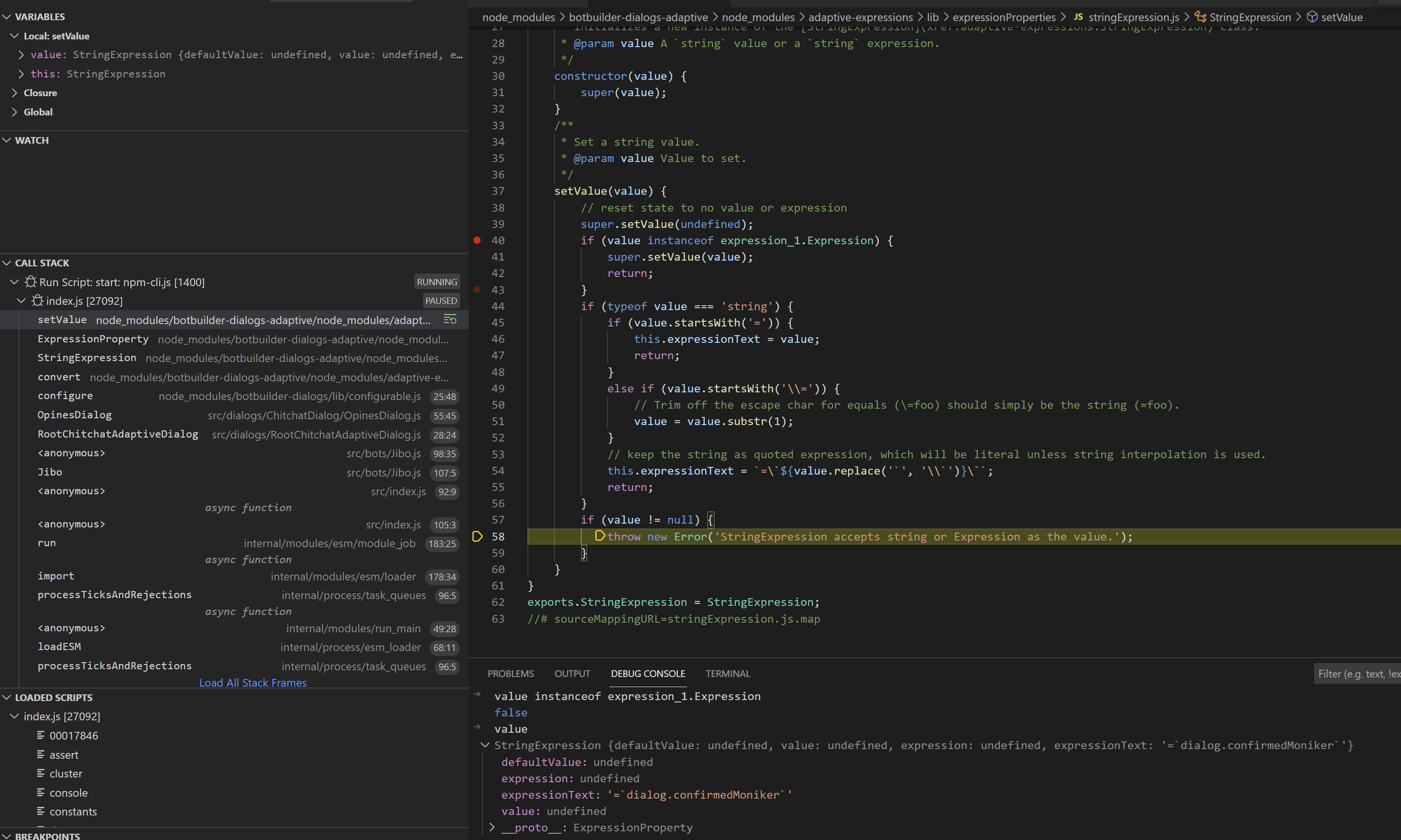Click the debug console filter field
Image resolution: width=1401 pixels, height=840 pixels.
pos(1357,674)
